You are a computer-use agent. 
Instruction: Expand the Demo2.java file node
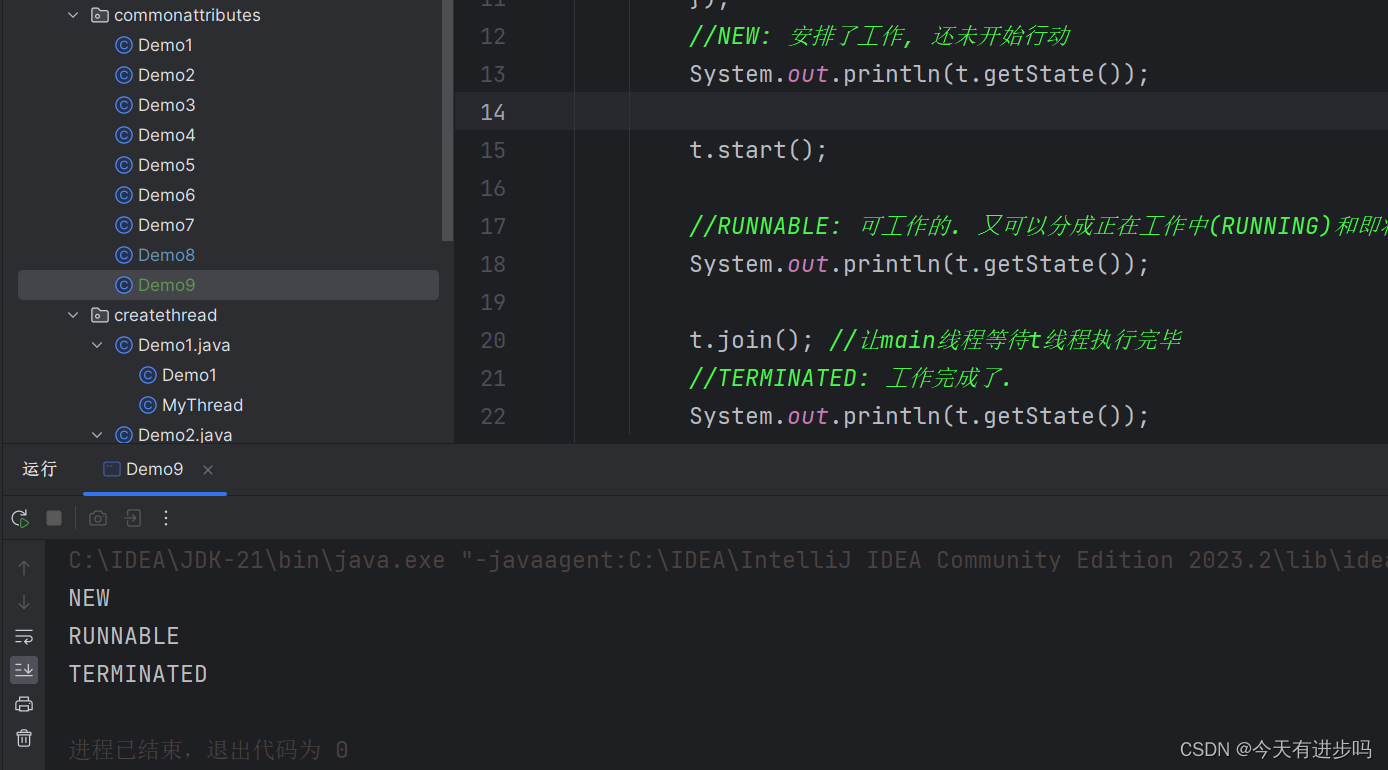pyautogui.click(x=96, y=434)
